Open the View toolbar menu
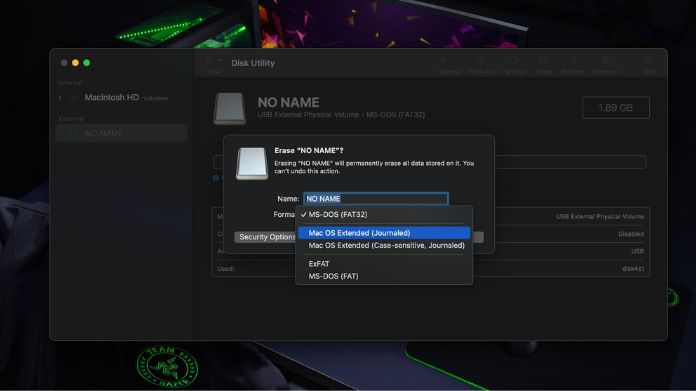Viewport: 696px width, 391px height. coord(214,65)
